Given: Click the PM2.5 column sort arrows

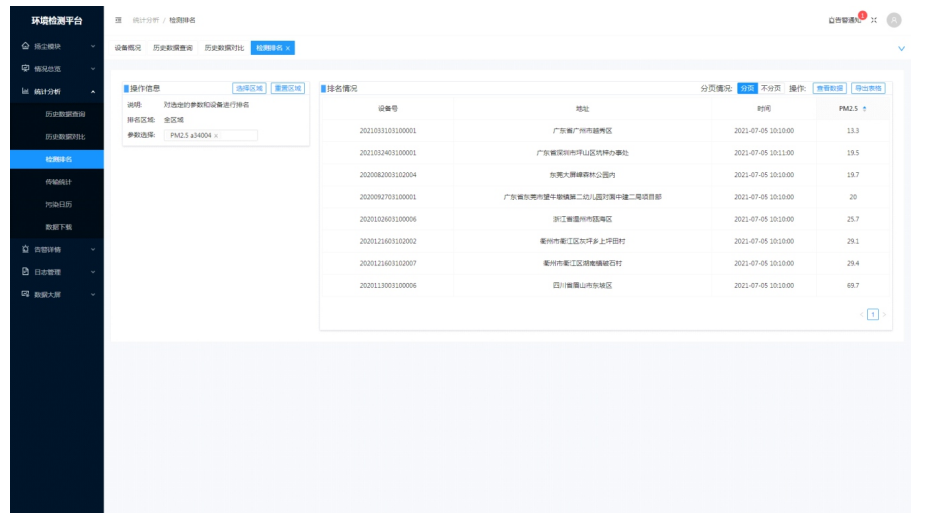Looking at the screenshot, I should coord(864,108).
